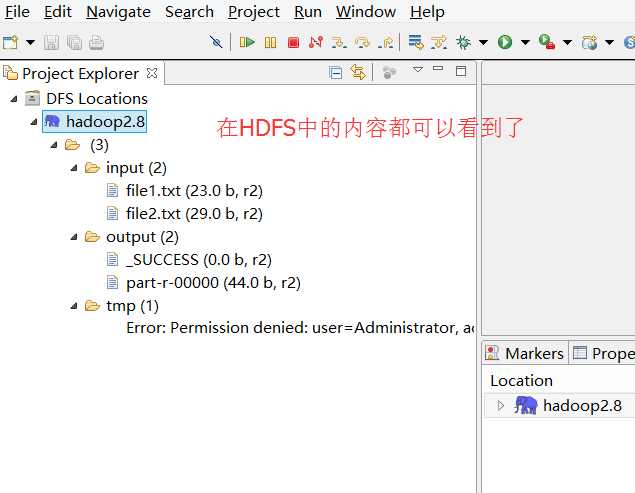Click the New Server toolbar icon

click(x=589, y=42)
